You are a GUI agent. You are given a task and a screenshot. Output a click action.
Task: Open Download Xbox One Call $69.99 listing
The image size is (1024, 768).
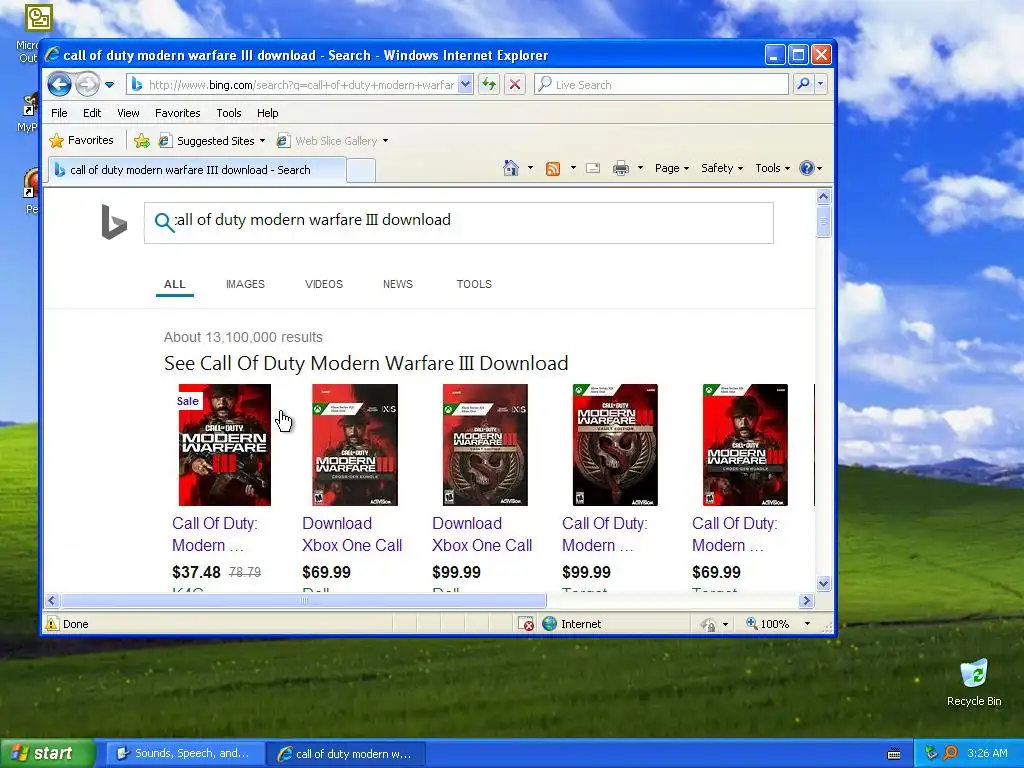(352, 534)
